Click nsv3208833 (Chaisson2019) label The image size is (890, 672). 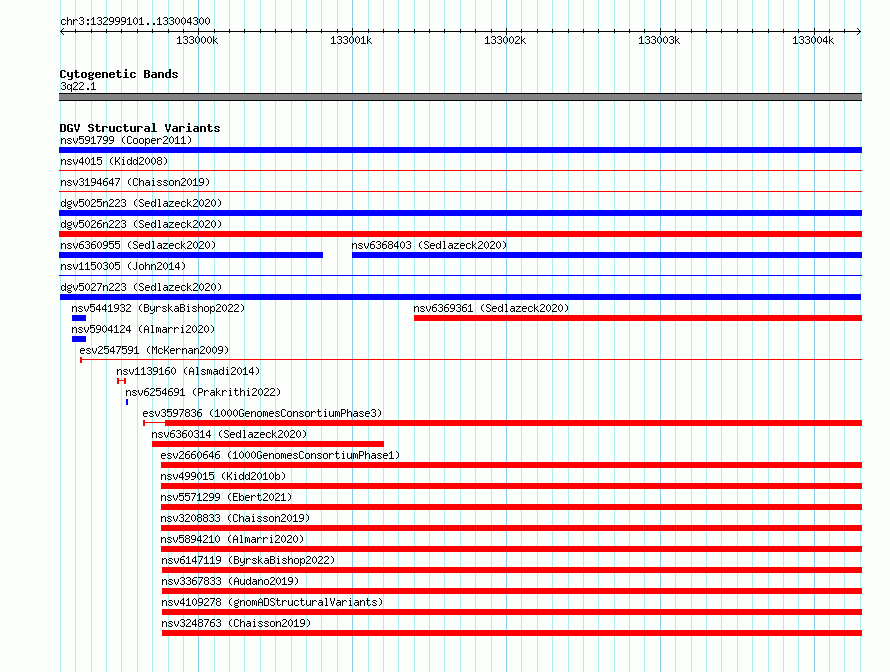[x=236, y=518]
